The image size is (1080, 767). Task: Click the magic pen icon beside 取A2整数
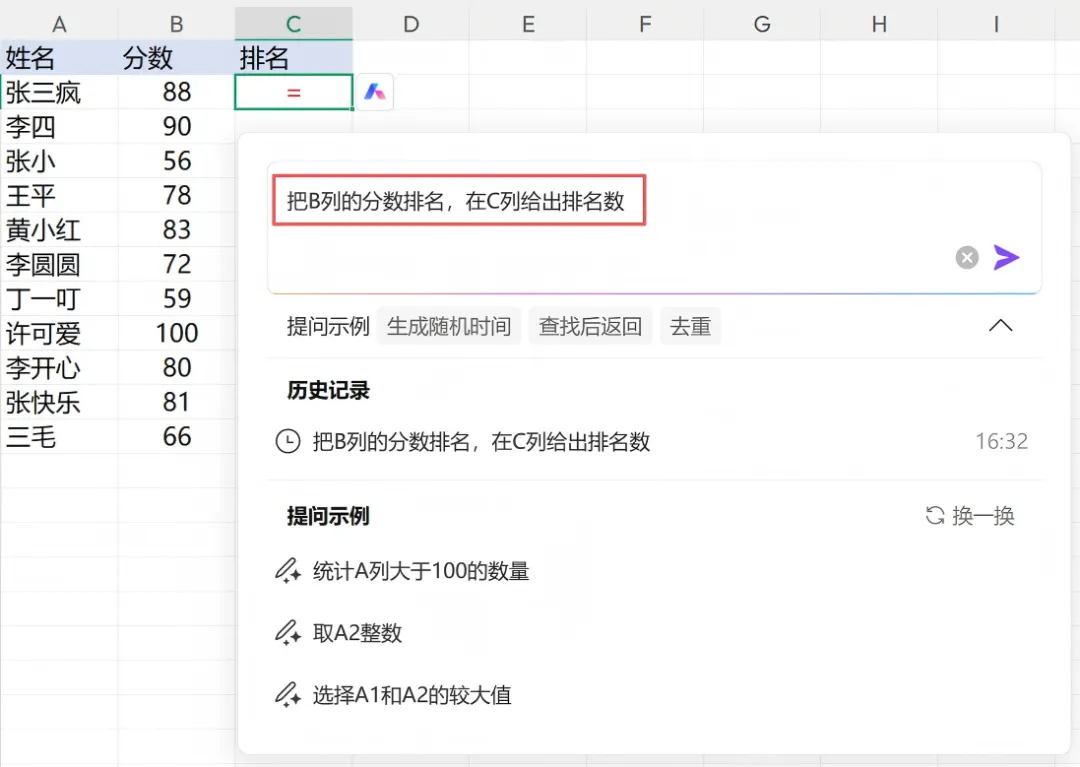click(x=288, y=633)
